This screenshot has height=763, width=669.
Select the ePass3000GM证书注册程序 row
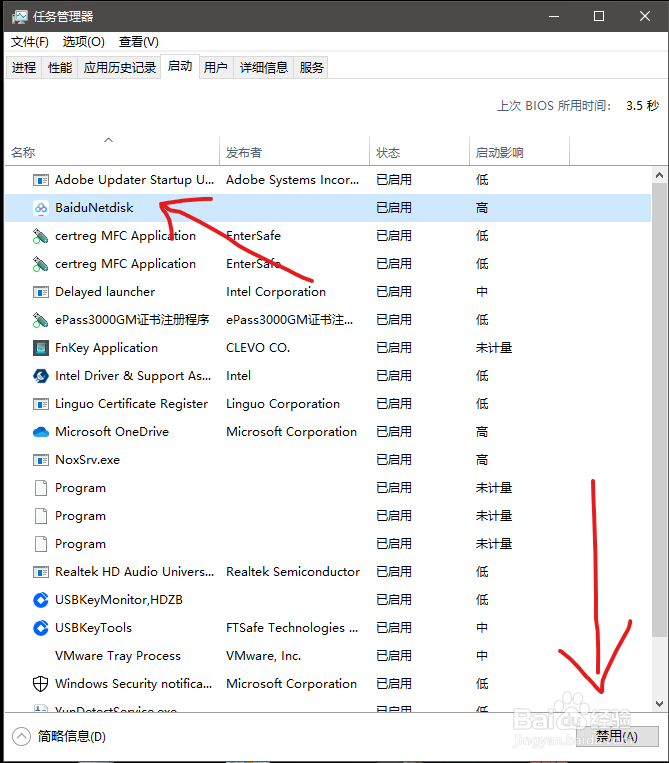click(x=328, y=320)
